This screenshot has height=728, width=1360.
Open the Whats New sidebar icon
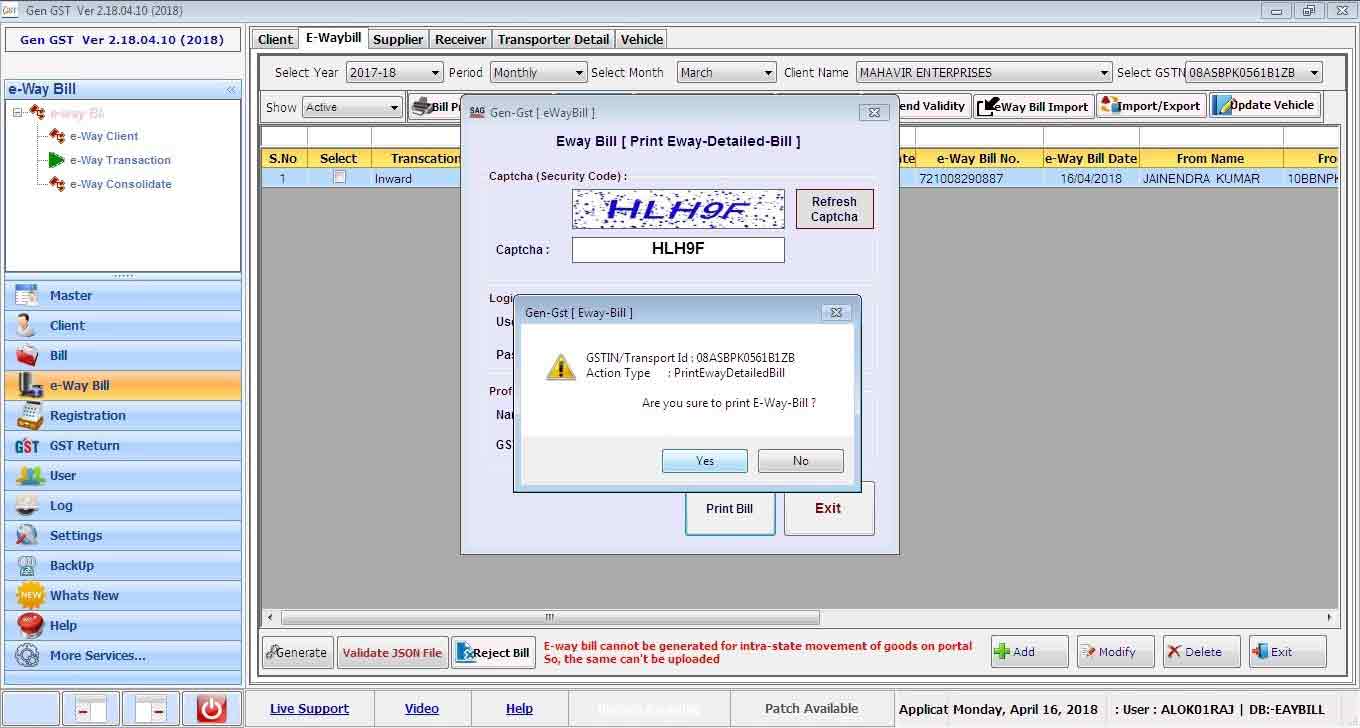(30, 596)
